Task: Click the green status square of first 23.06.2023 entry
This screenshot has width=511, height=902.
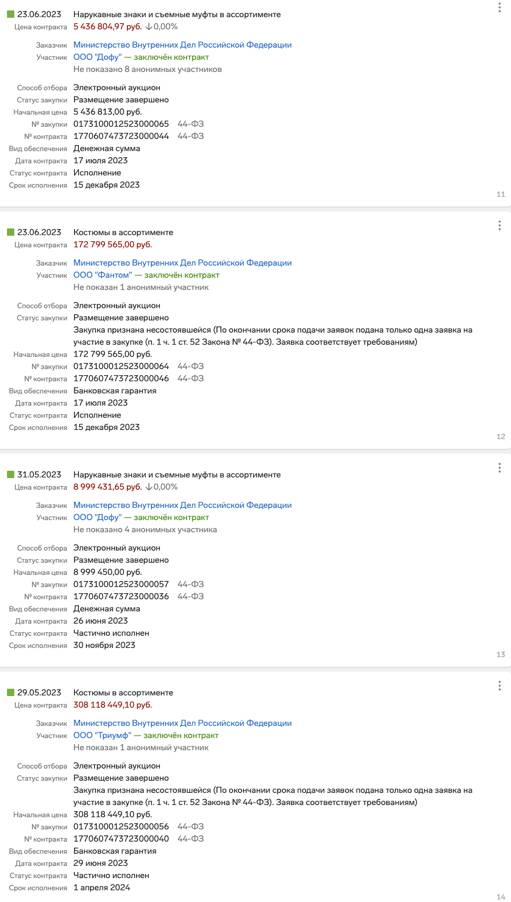Action: click(10, 14)
